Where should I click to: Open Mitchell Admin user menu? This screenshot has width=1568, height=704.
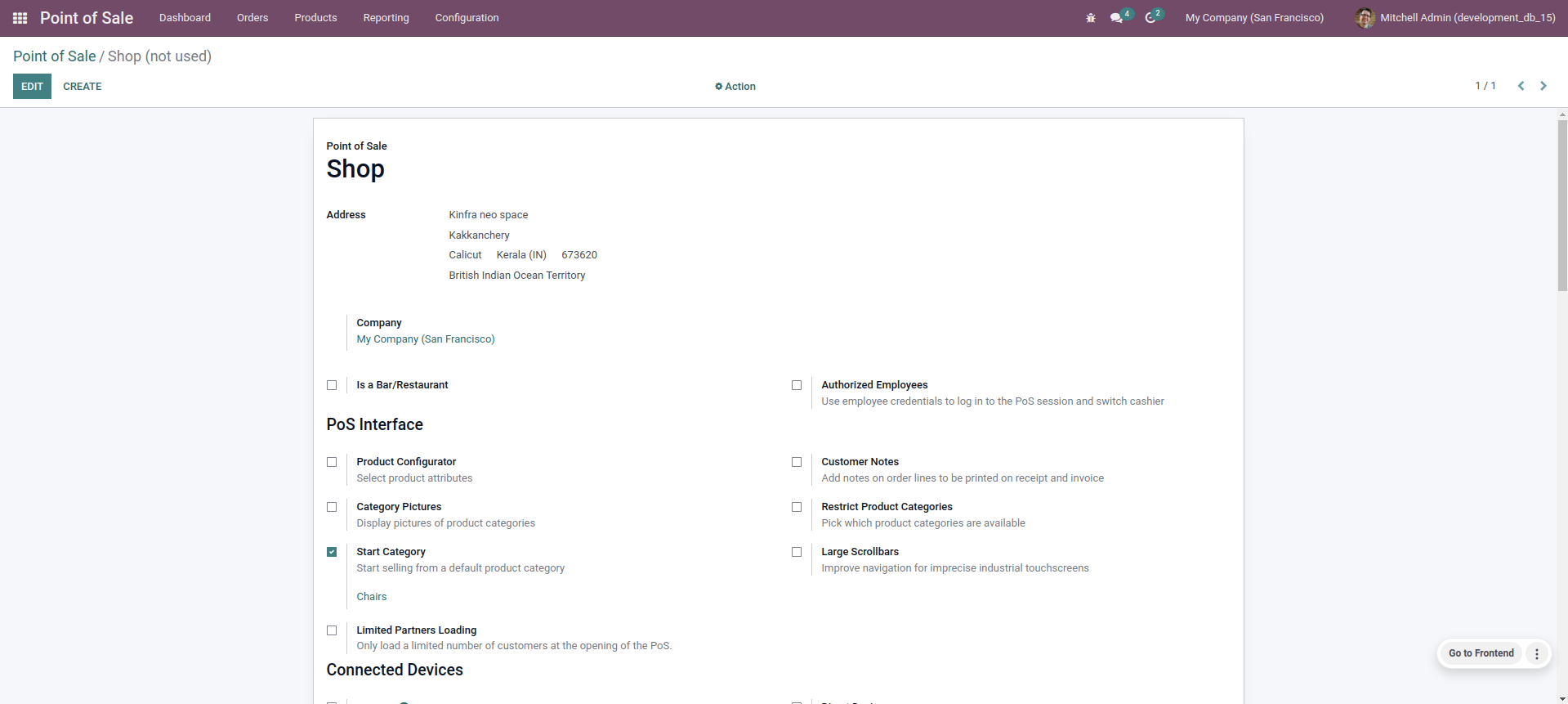[x=1455, y=18]
